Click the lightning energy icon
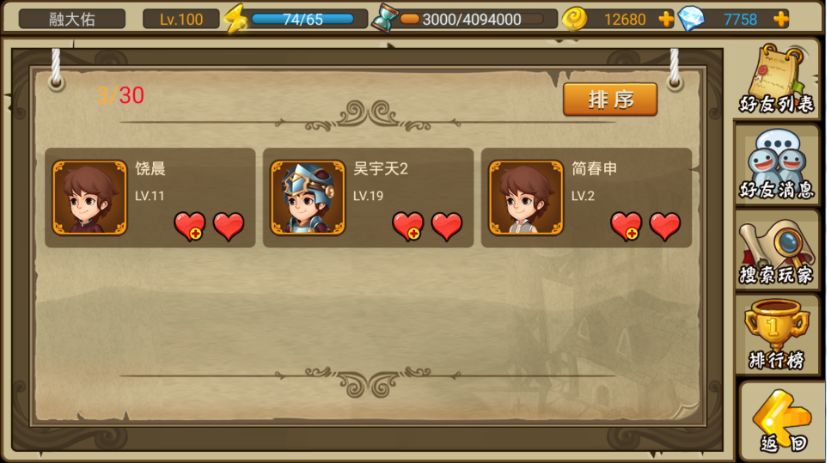The image size is (827, 463). tap(235, 19)
